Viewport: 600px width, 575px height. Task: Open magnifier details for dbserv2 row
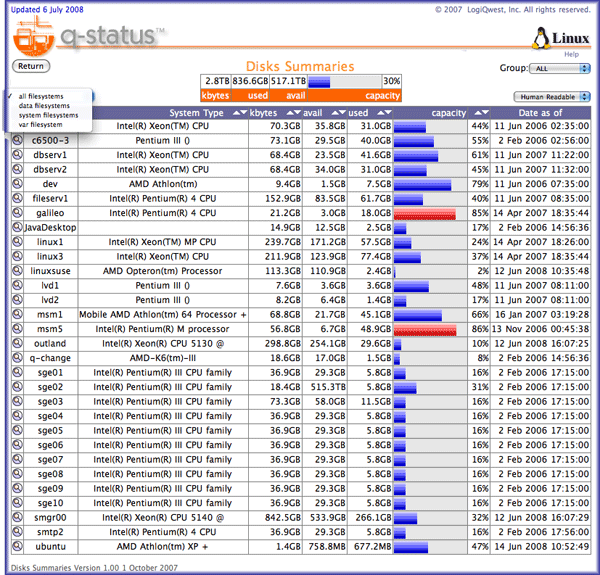coord(17,169)
